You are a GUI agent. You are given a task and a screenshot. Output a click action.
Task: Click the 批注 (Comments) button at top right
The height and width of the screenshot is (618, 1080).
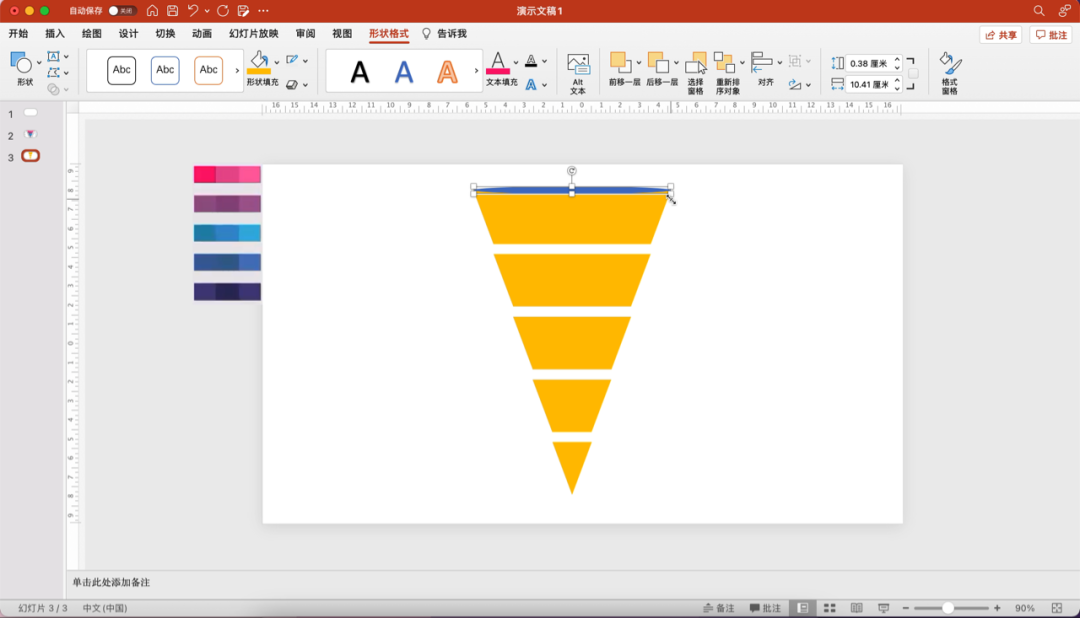[x=1052, y=34]
